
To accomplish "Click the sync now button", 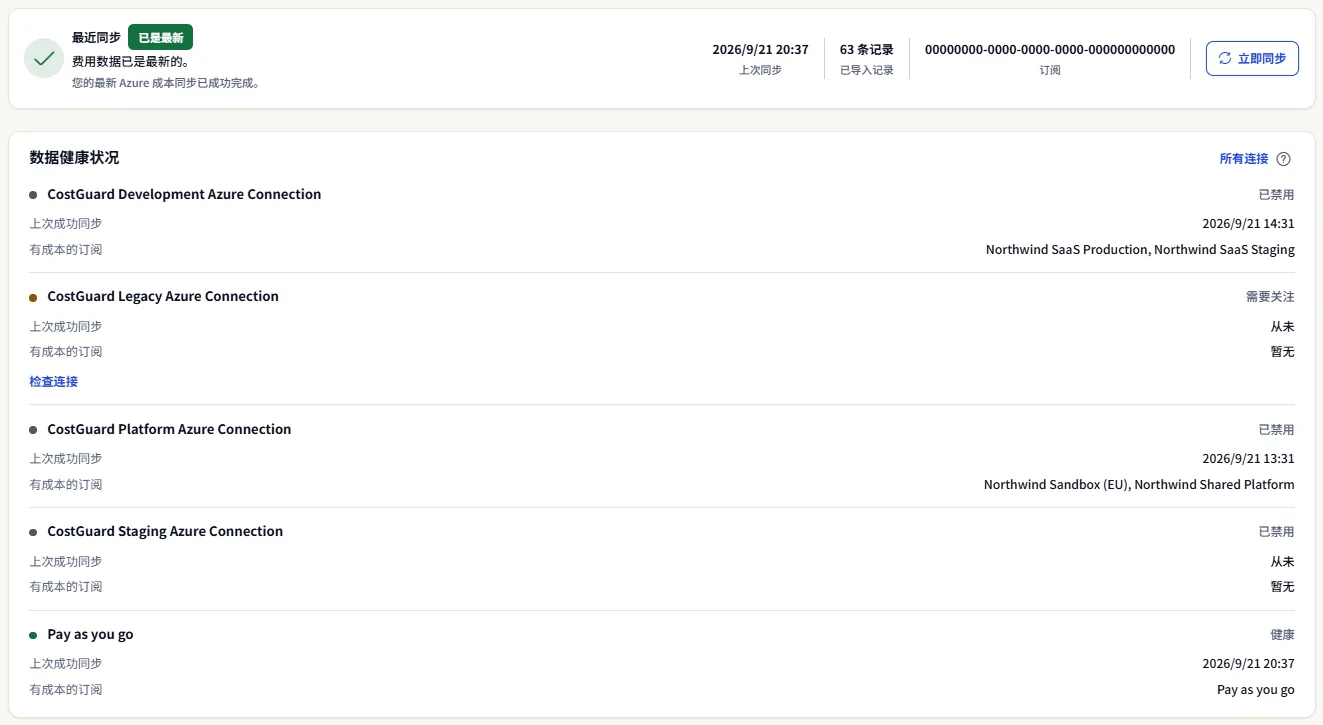I will [x=1252, y=58].
